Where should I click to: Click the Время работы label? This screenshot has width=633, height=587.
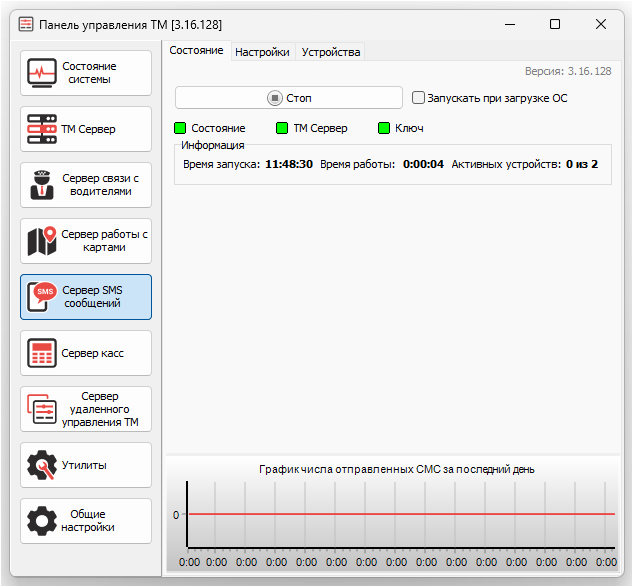pos(358,164)
